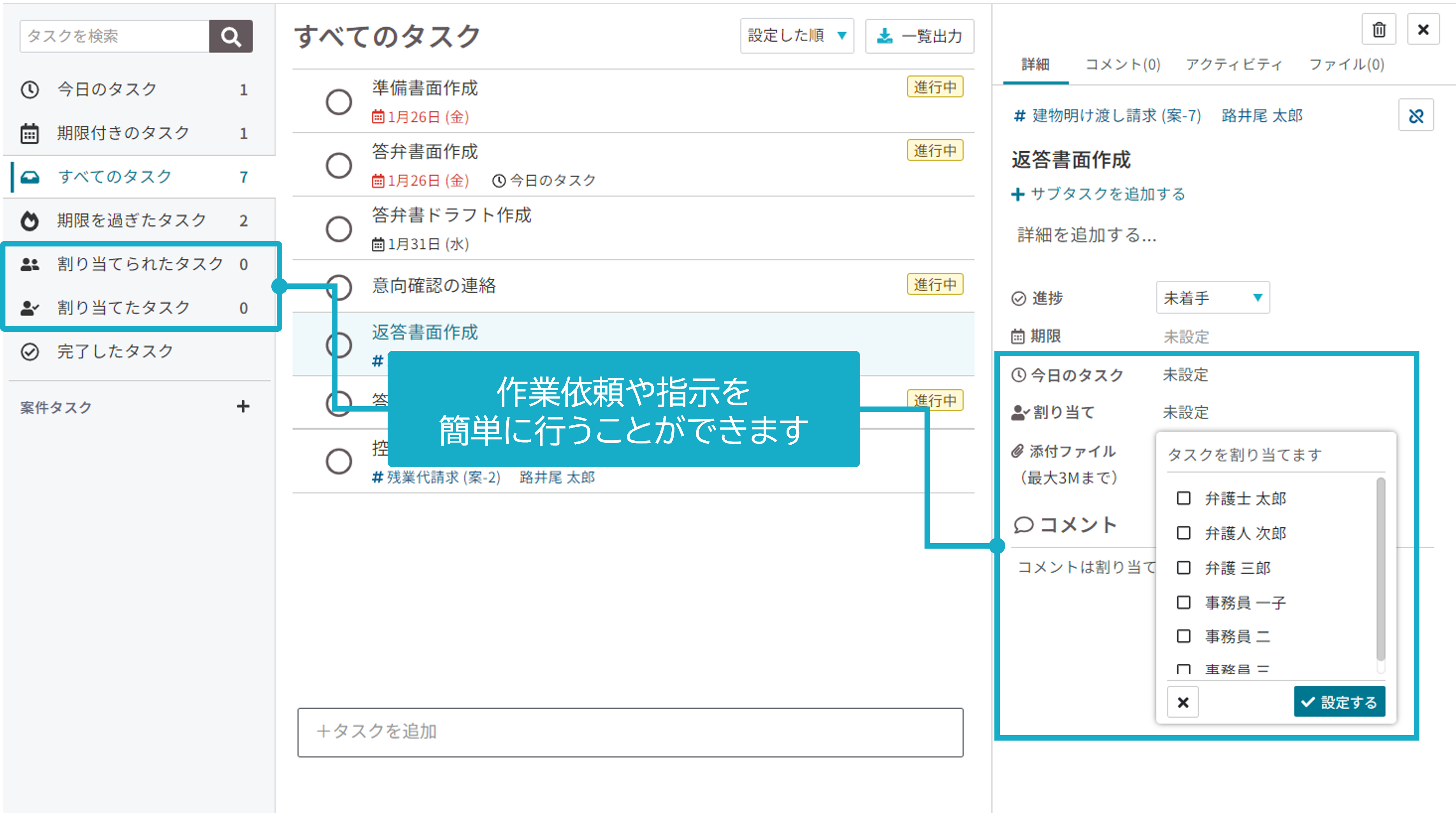
Task: Click the person-check icon for 割り当てたタスク
Action: click(x=30, y=308)
